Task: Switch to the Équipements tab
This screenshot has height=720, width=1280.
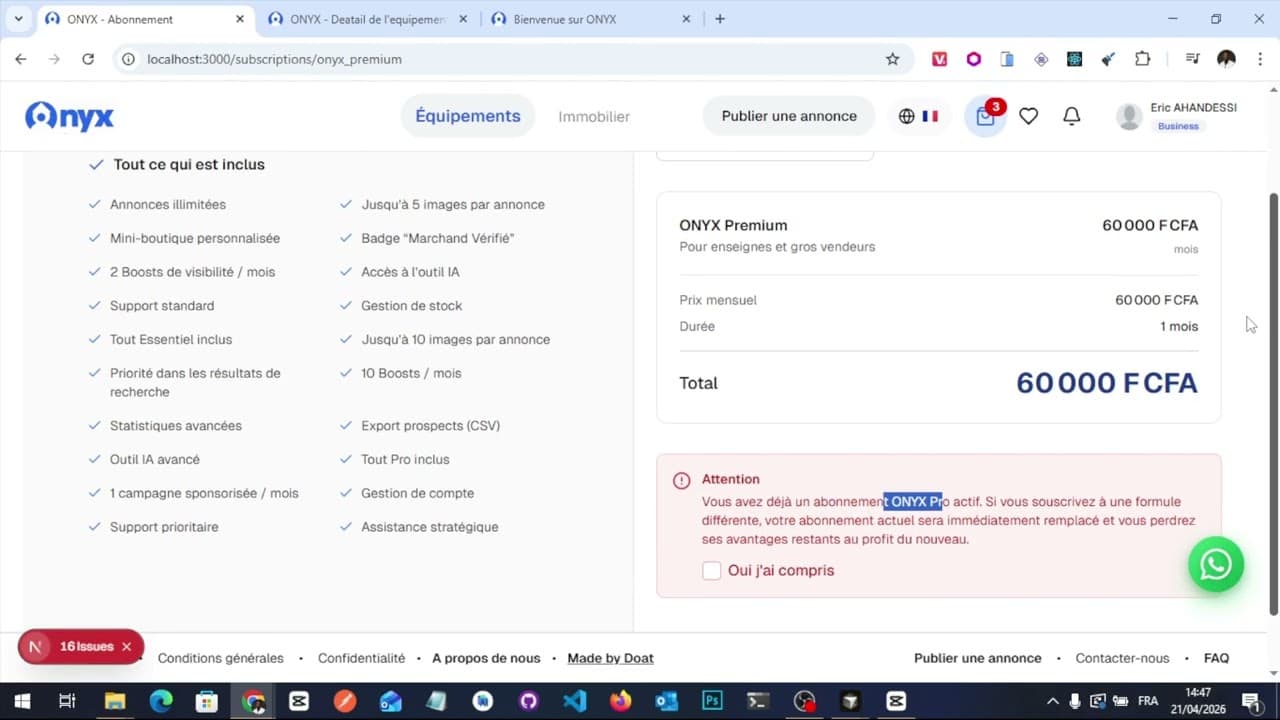Action: 468,116
